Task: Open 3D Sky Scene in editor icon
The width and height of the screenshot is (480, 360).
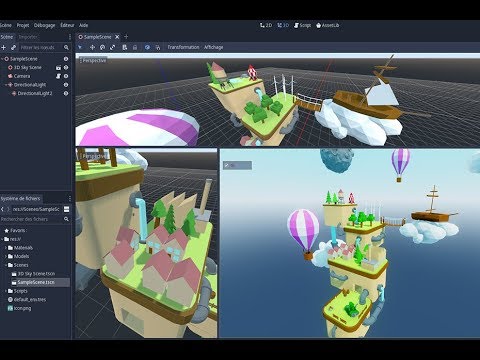Action: coord(58,68)
